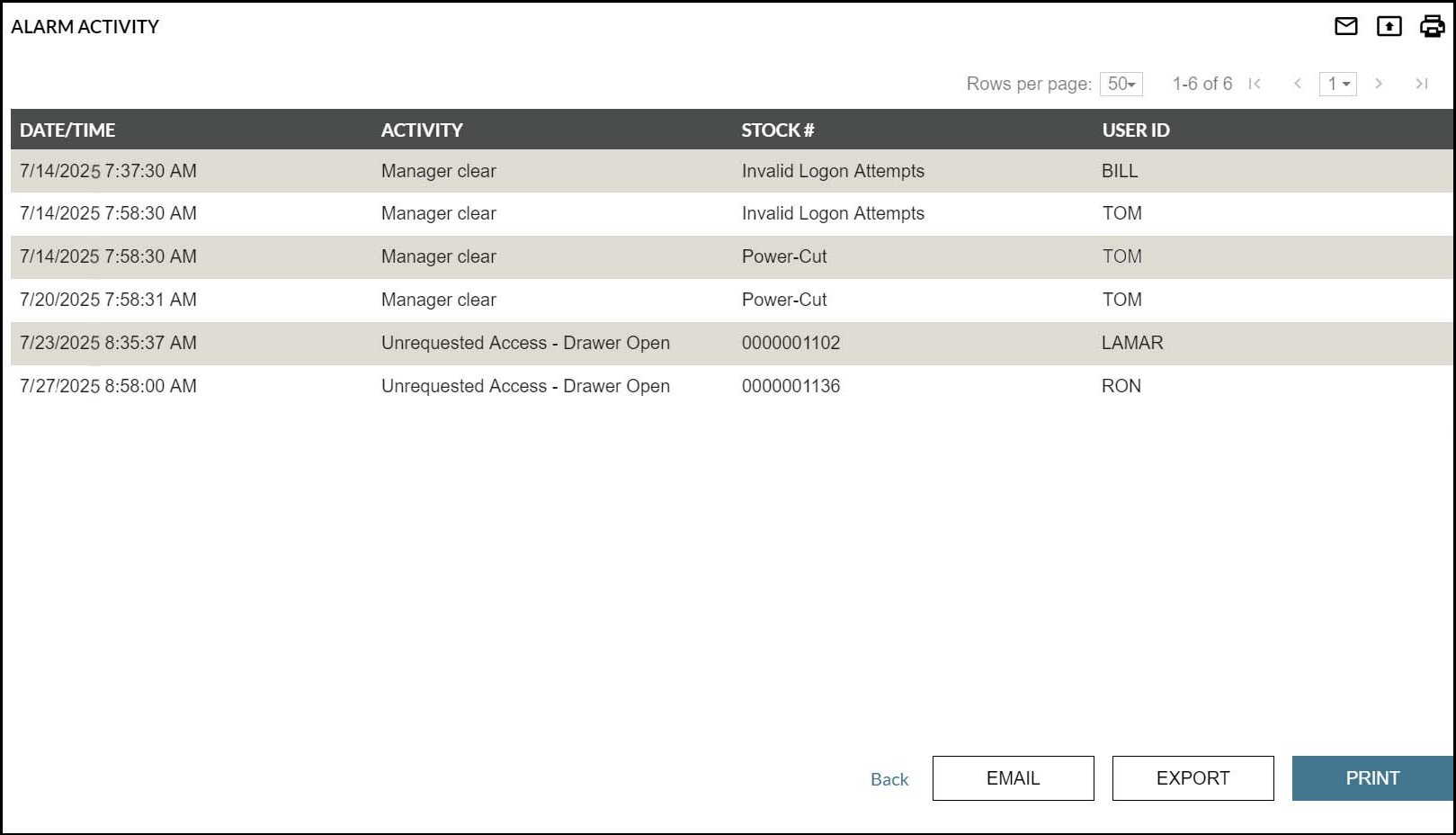
Task: Sort by the STOCK # column header
Action: (777, 130)
